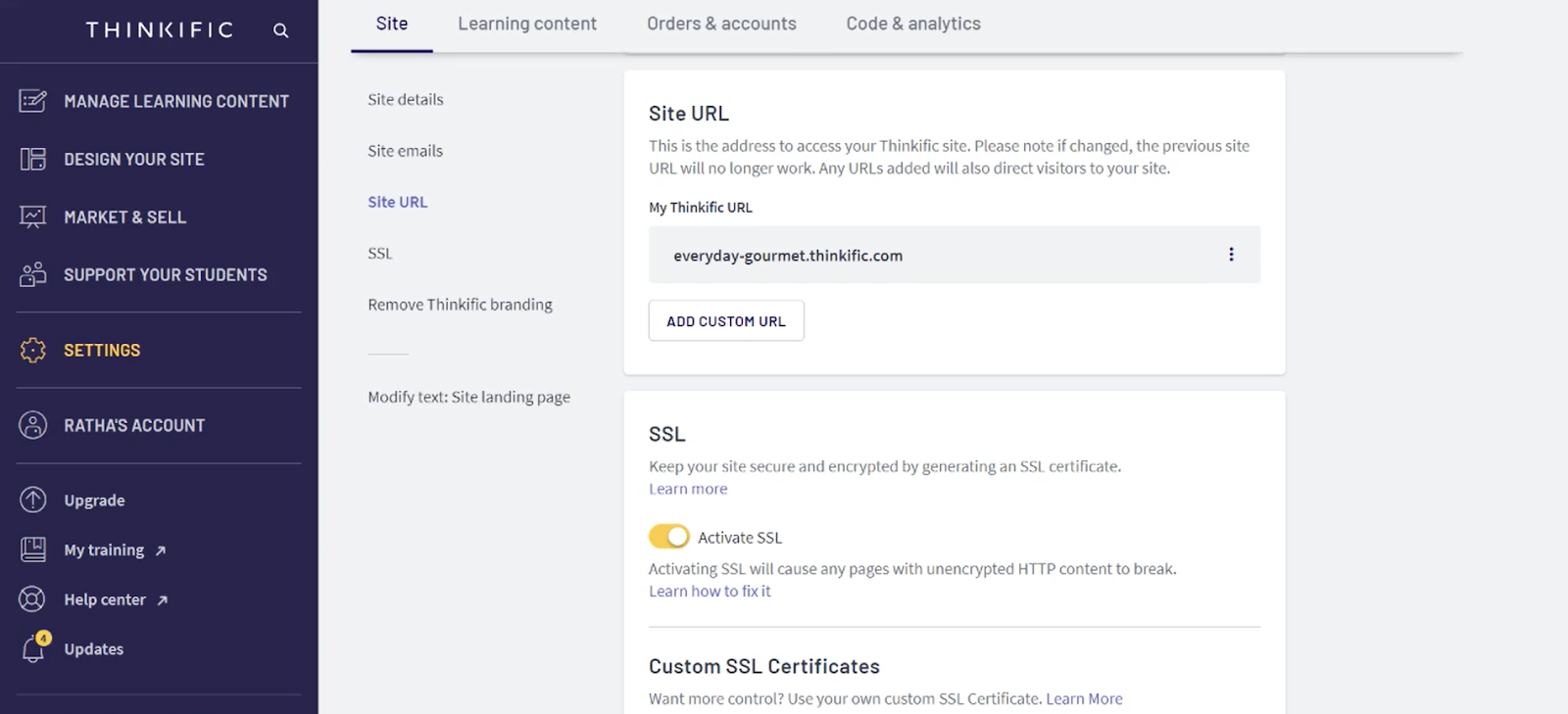This screenshot has width=1568, height=714.
Task: Switch to Learning content tab
Action: [526, 24]
